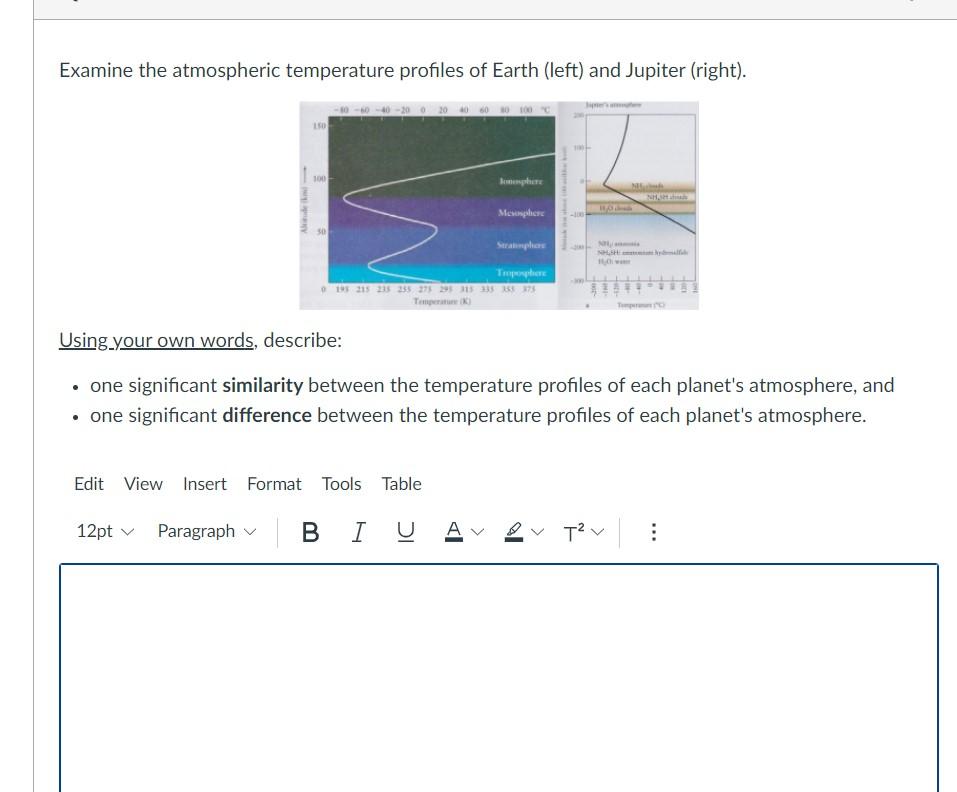
Task: Open the 12pt font size dropdown
Action: 104,531
